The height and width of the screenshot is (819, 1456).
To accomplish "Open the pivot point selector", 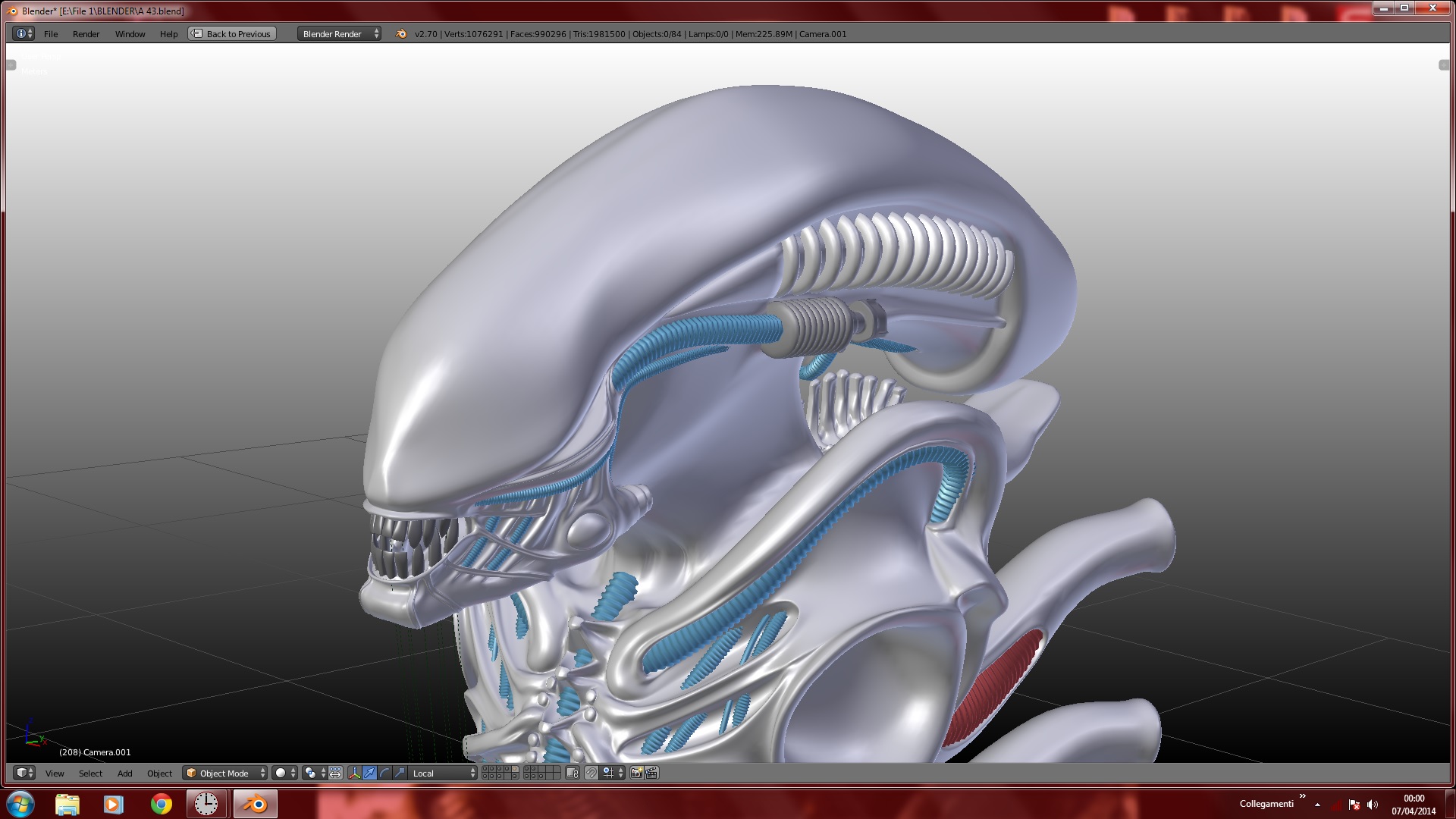I will (x=315, y=773).
